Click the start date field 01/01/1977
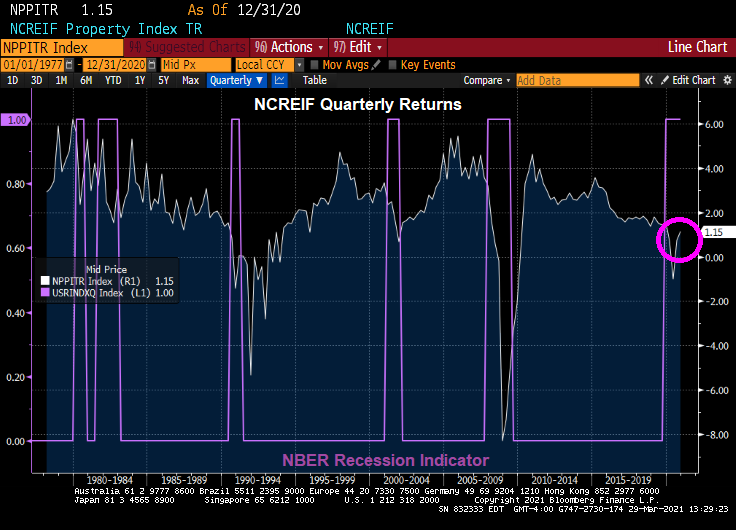 (33, 65)
